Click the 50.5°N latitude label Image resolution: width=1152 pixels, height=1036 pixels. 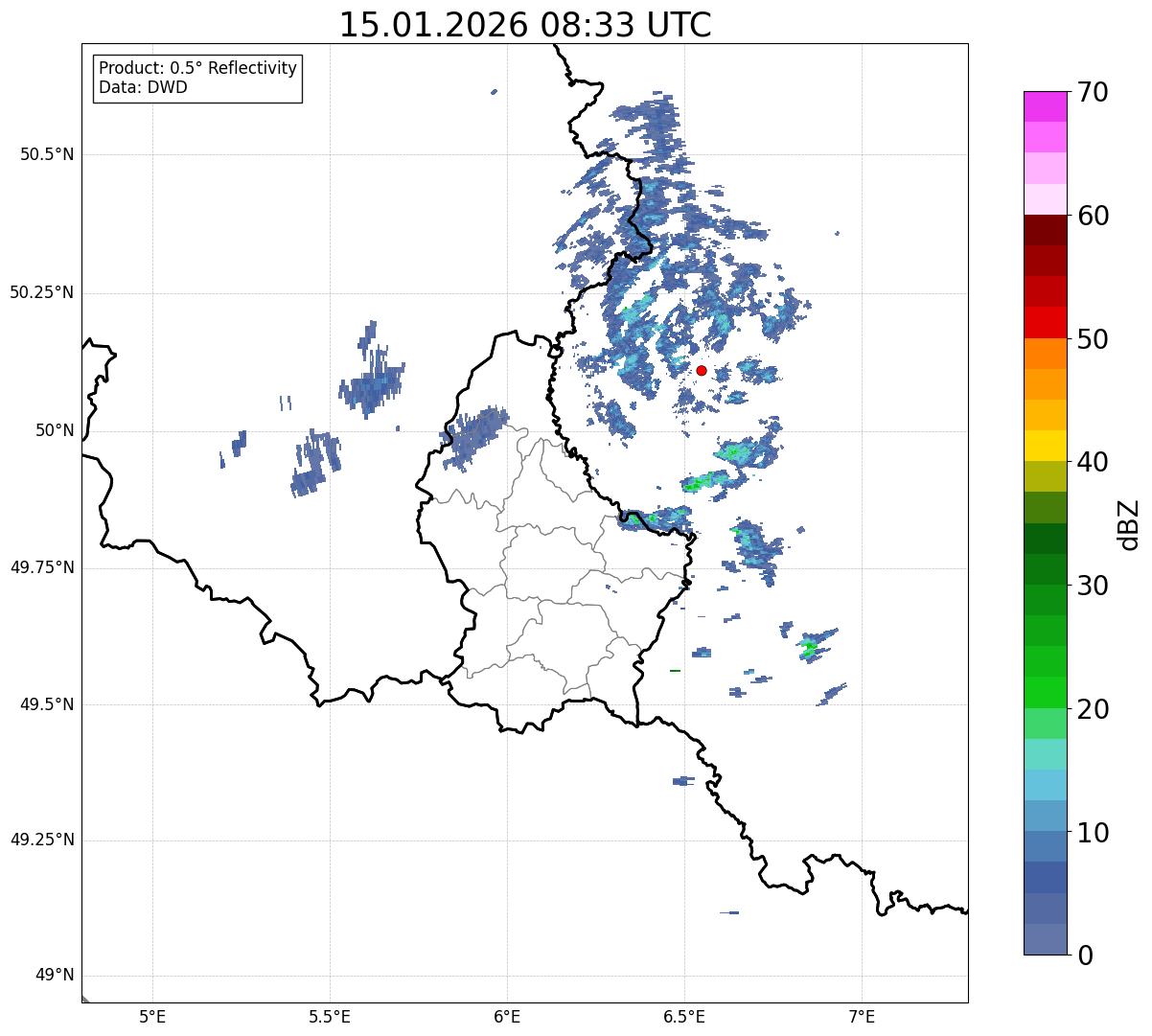pyautogui.click(x=47, y=155)
